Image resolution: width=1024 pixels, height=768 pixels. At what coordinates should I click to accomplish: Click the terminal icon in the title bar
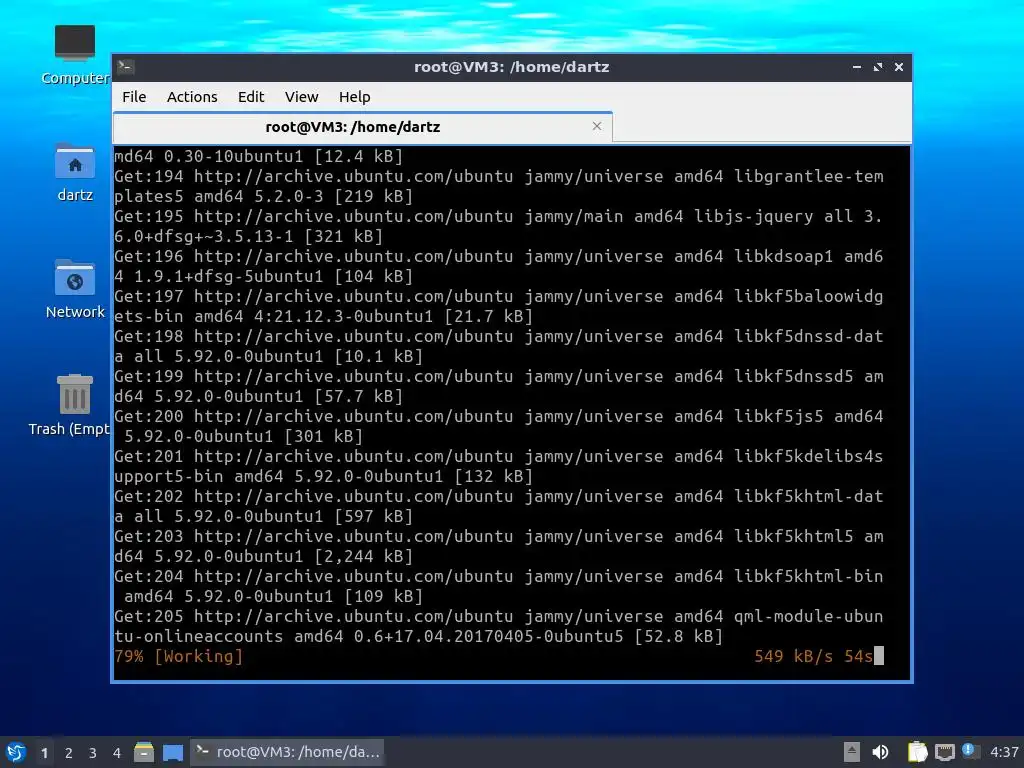(126, 66)
